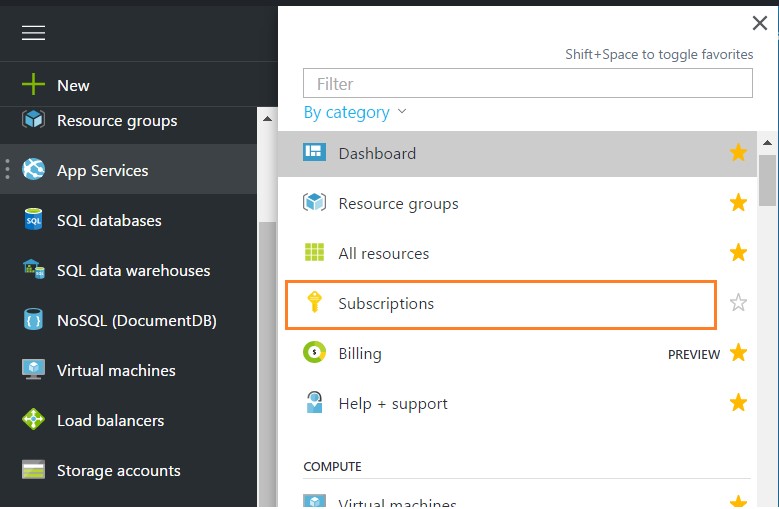Click the NoSQL (DocumentDB) icon
The width and height of the screenshot is (779, 509).
tap(34, 320)
